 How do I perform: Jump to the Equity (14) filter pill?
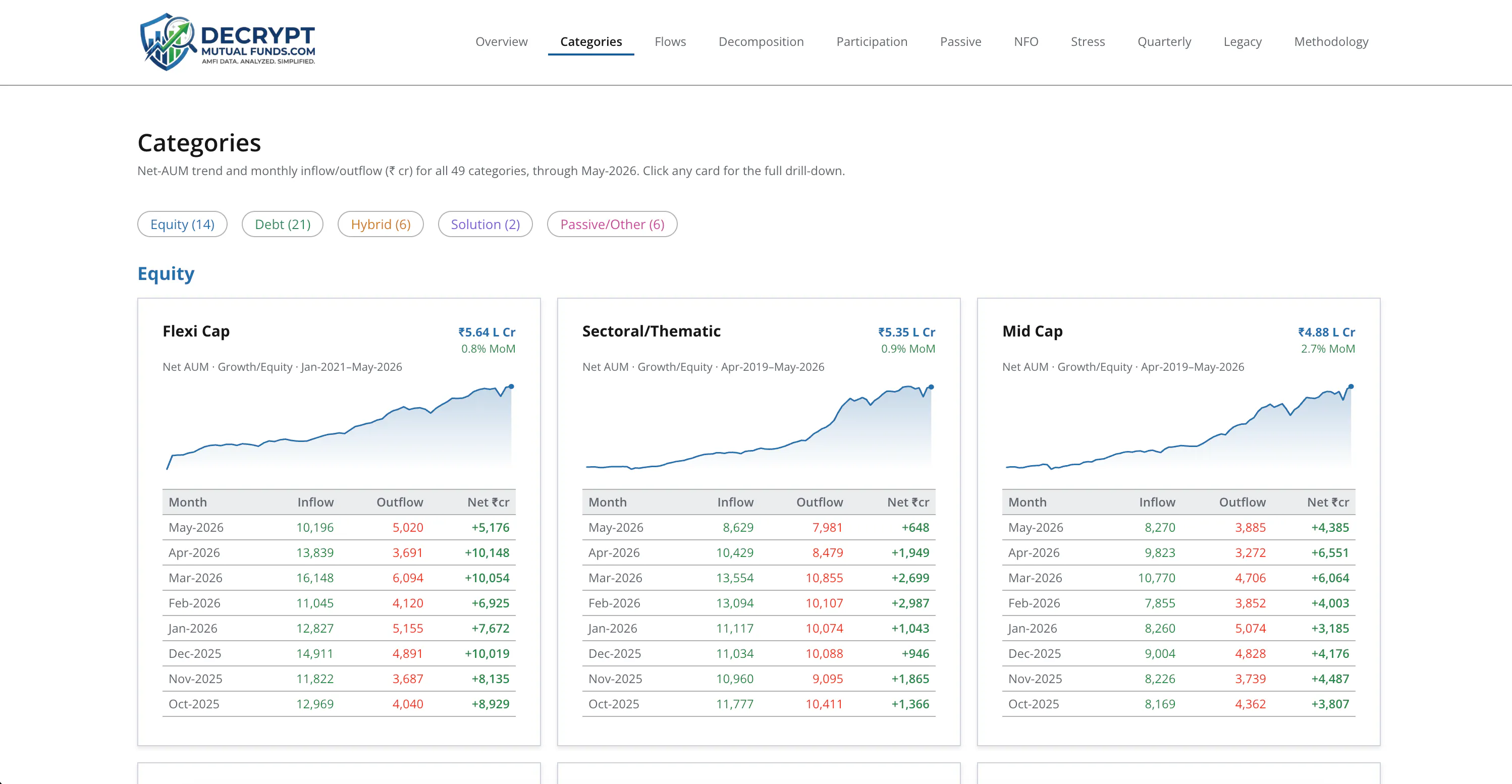click(x=183, y=224)
